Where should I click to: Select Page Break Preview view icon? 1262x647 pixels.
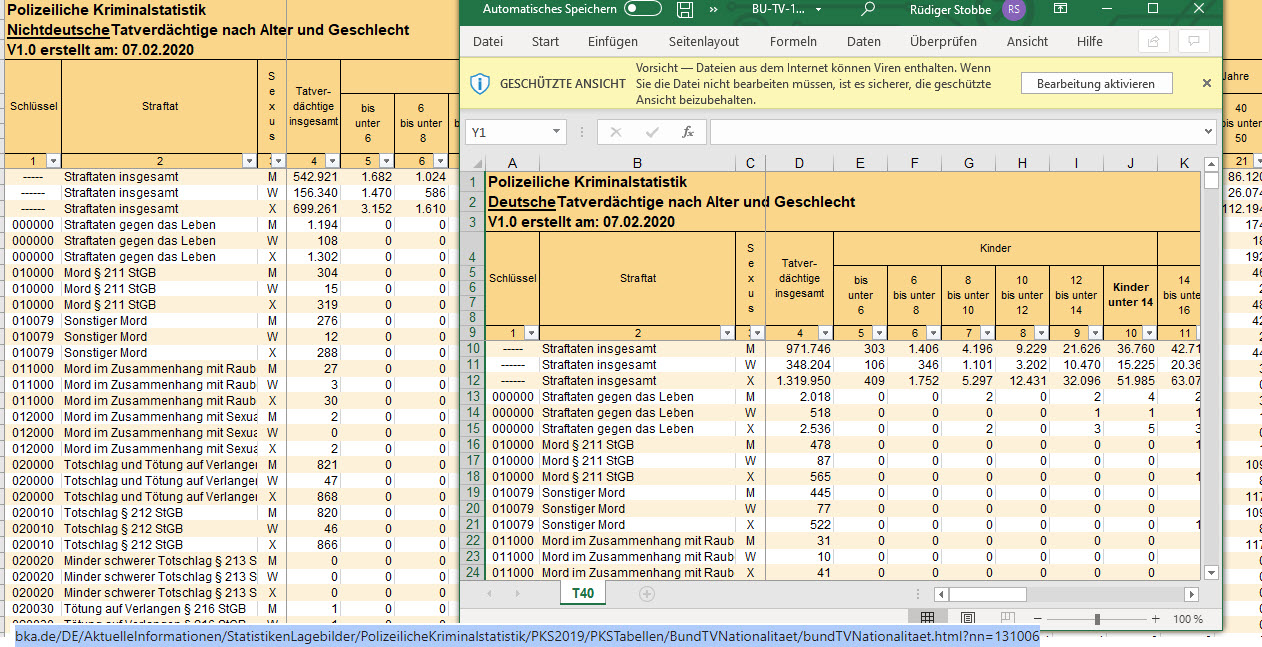pyautogui.click(x=1008, y=619)
